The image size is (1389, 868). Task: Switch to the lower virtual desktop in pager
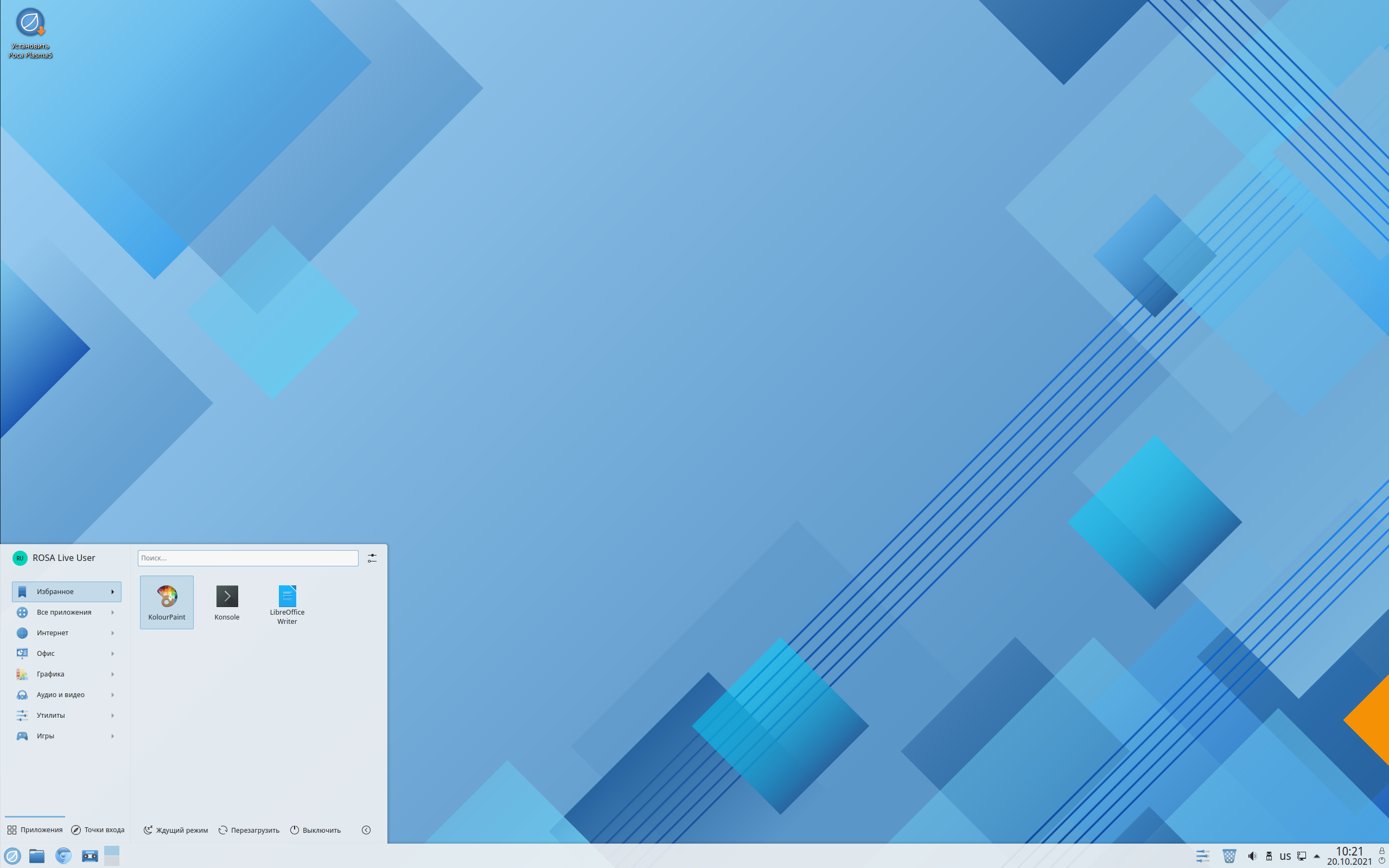(x=111, y=860)
